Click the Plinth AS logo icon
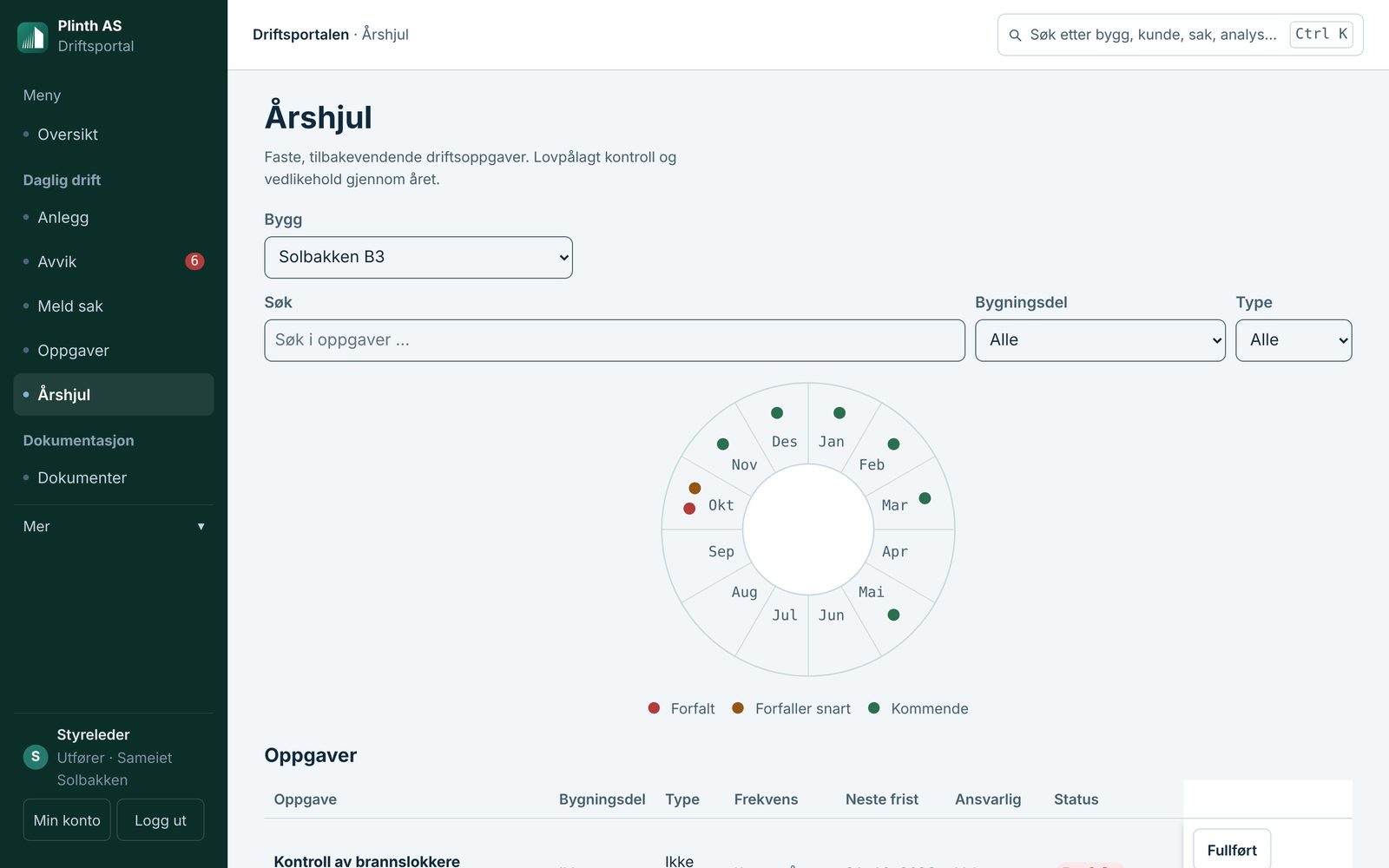 pos(33,36)
